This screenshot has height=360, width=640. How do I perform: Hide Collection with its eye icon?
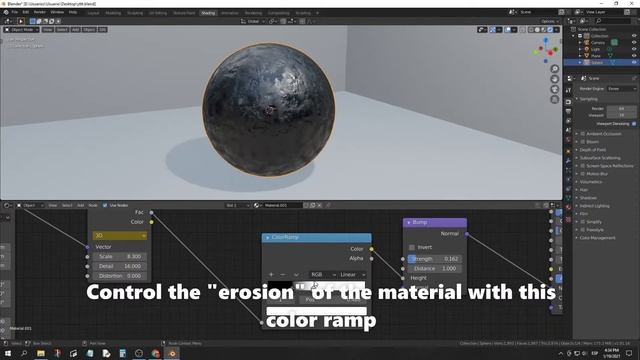coord(634,36)
